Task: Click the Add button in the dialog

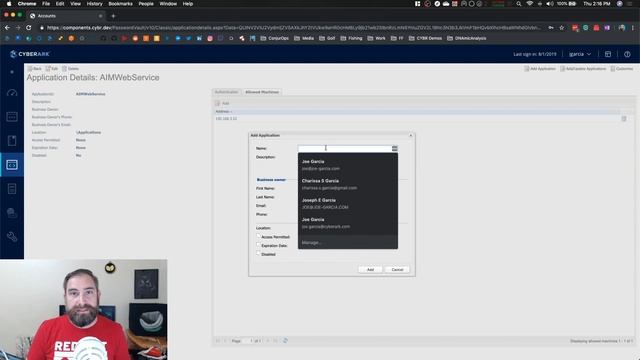Action: tap(370, 269)
